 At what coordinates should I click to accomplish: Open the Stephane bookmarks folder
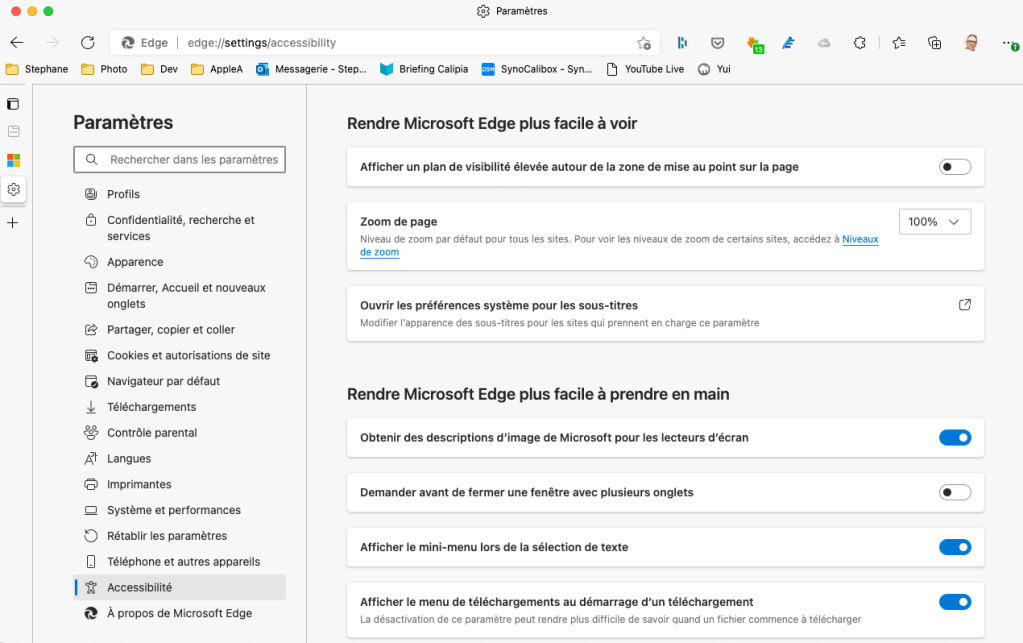[x=38, y=69]
